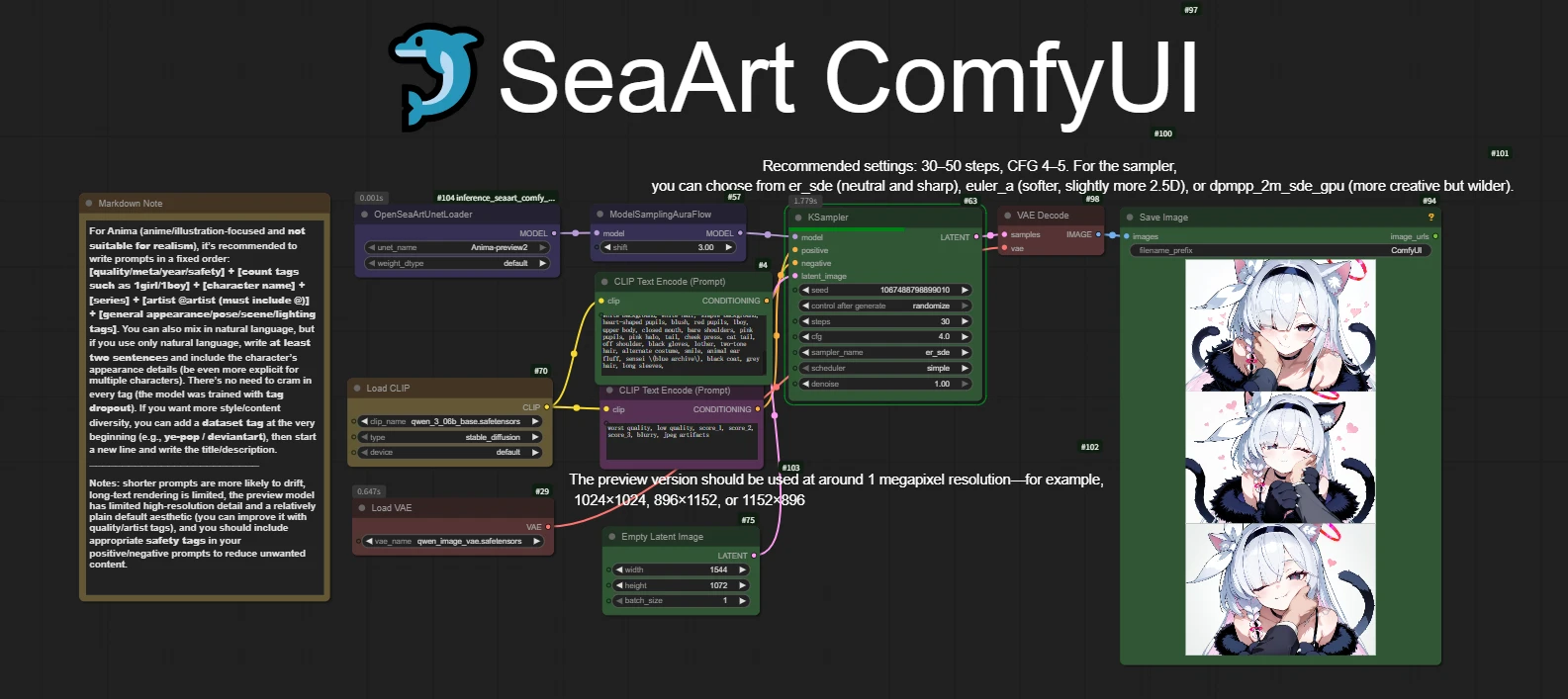The image size is (1568, 699).
Task: Click the Empty Latent Image LATENT output socket
Action: (755, 556)
